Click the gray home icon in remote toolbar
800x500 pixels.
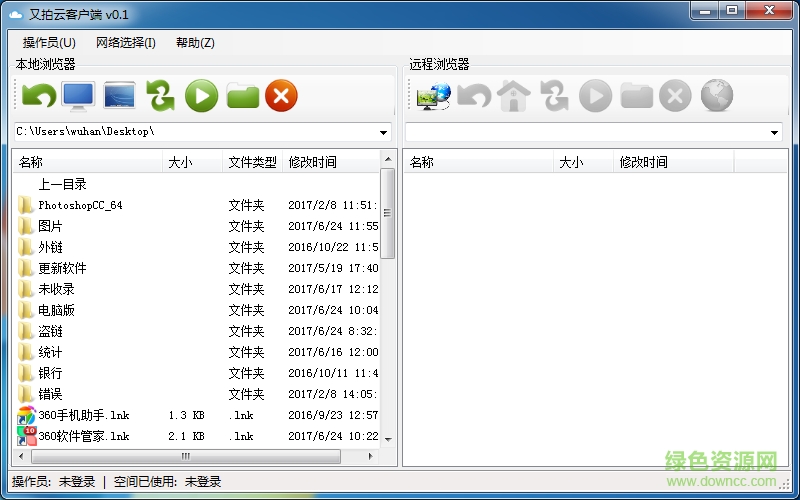point(514,95)
